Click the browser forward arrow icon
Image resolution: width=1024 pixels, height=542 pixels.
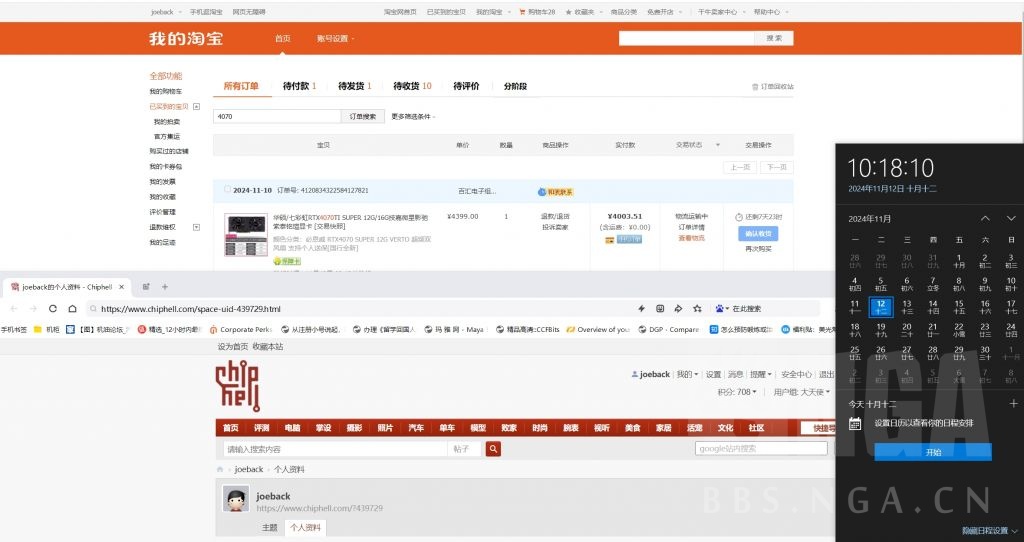[33, 308]
